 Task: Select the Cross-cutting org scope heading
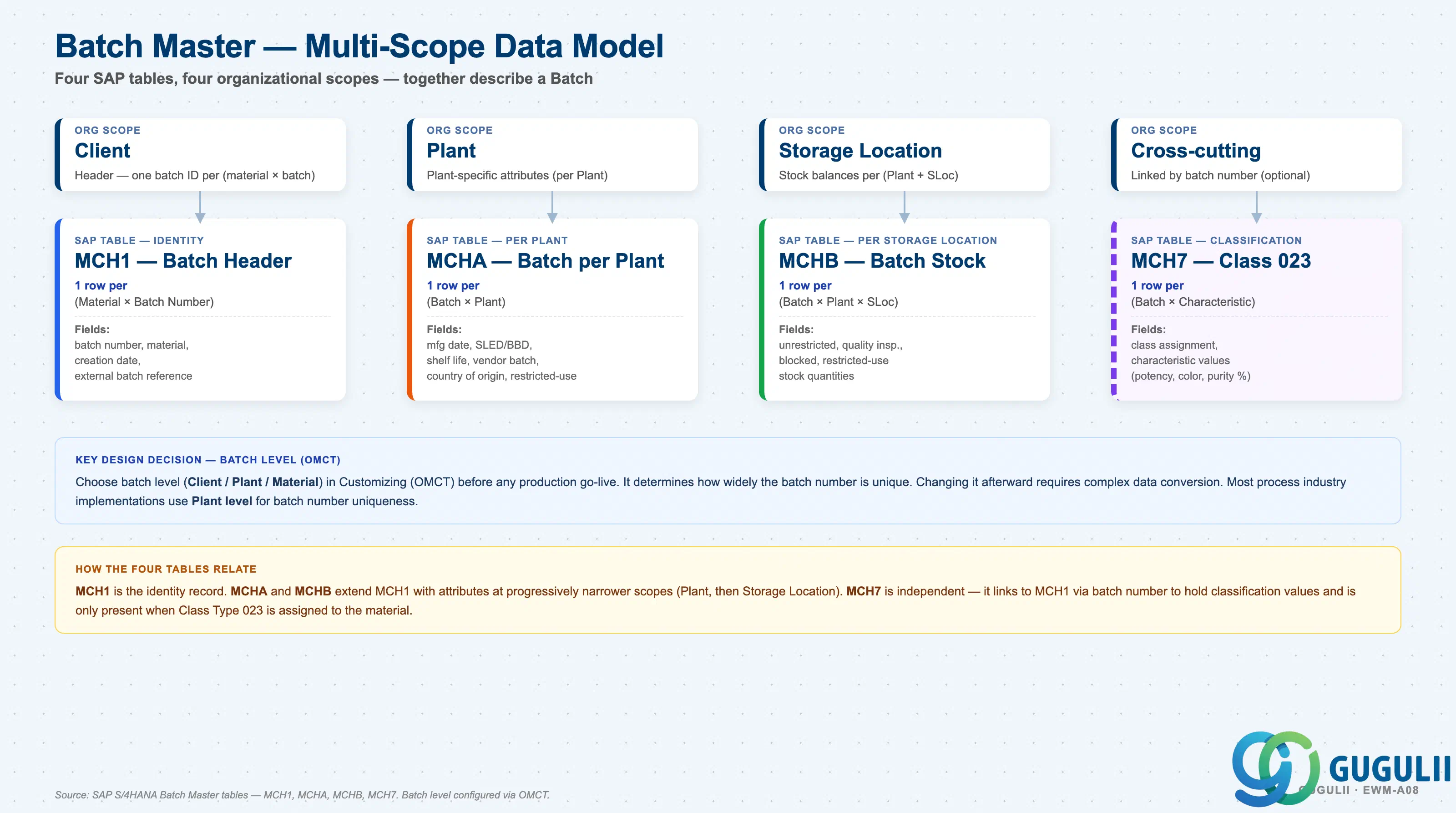(x=1196, y=150)
